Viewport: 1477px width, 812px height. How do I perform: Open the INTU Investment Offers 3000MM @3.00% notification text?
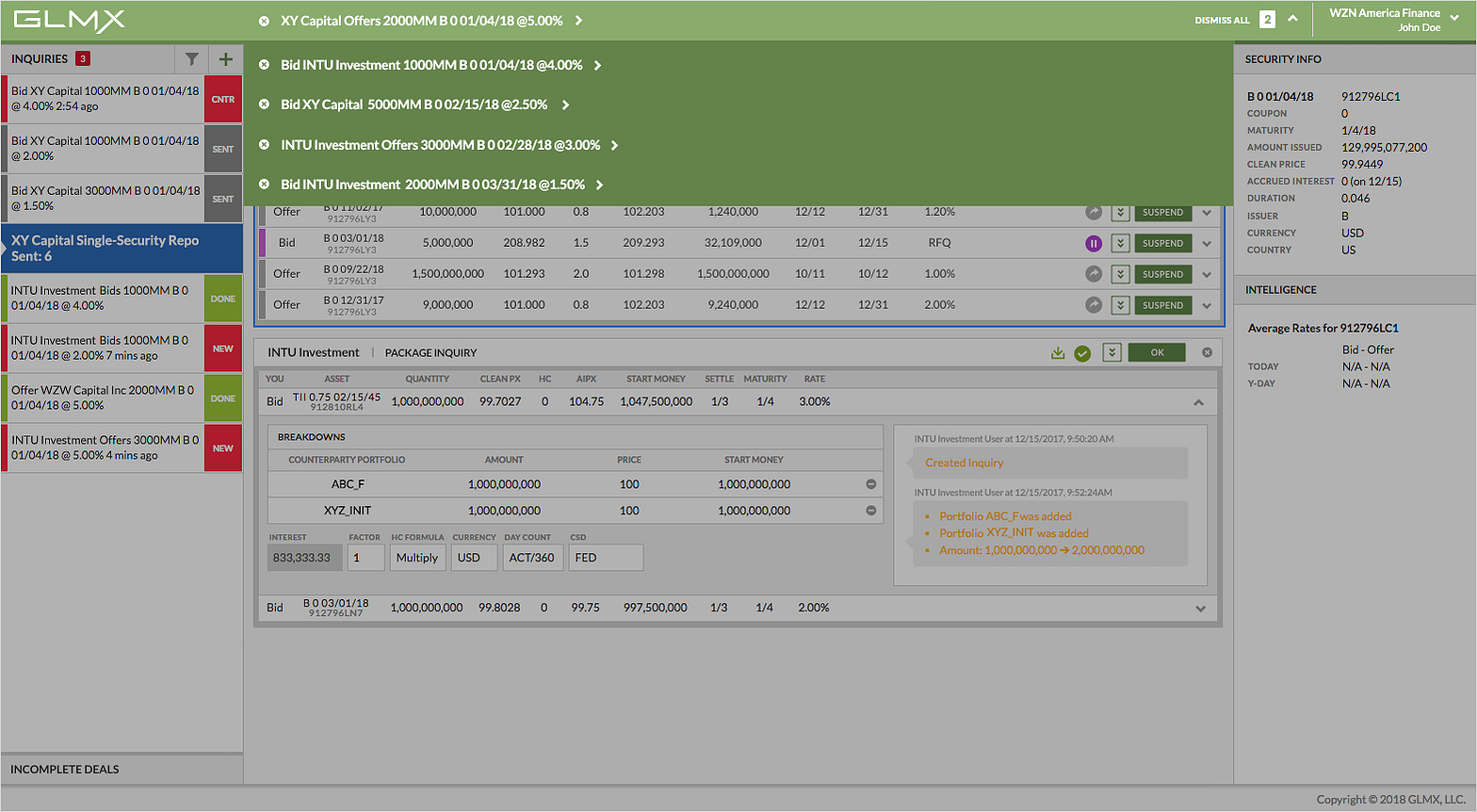coord(441,145)
